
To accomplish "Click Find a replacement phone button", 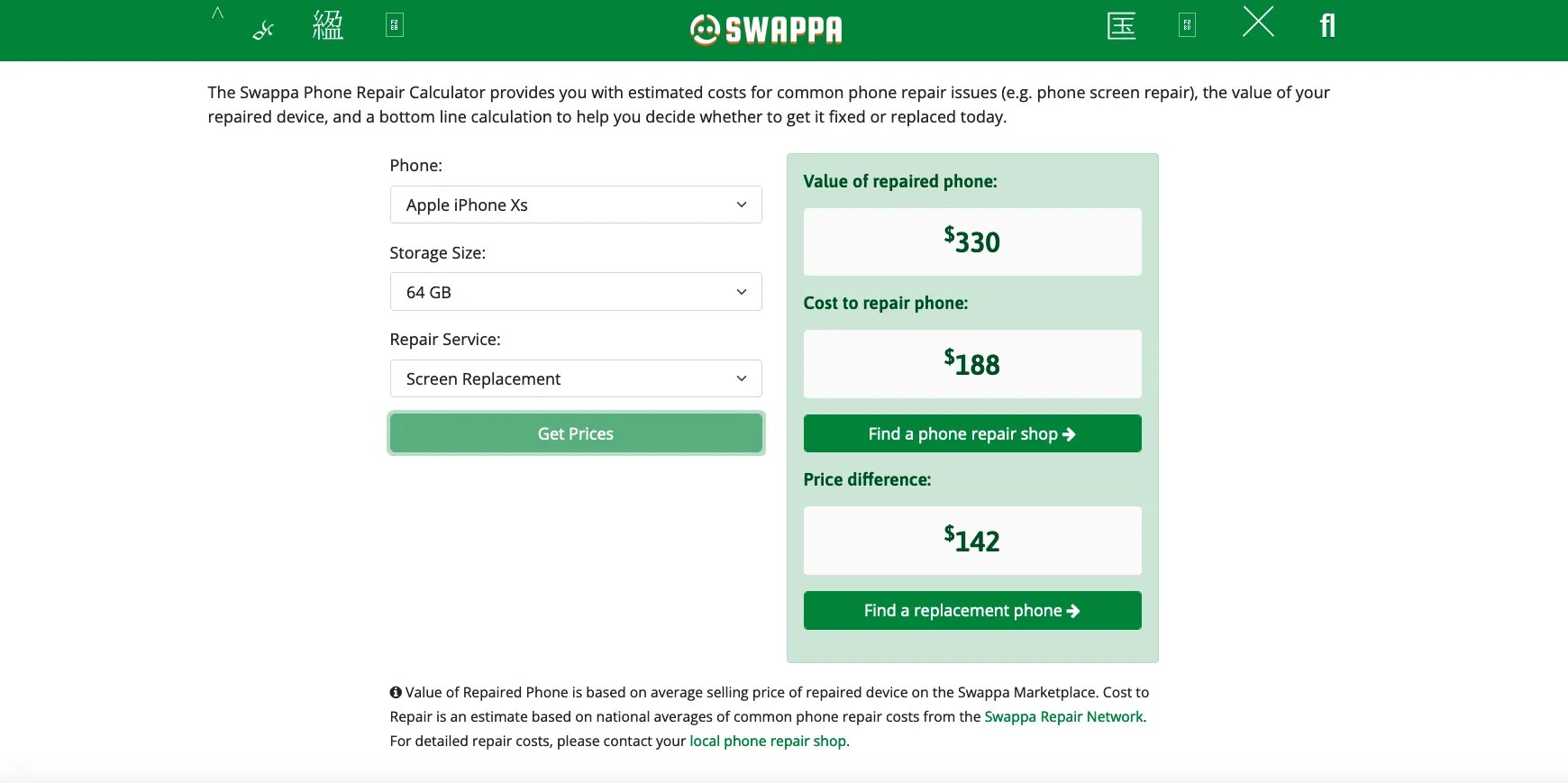I will [972, 610].
